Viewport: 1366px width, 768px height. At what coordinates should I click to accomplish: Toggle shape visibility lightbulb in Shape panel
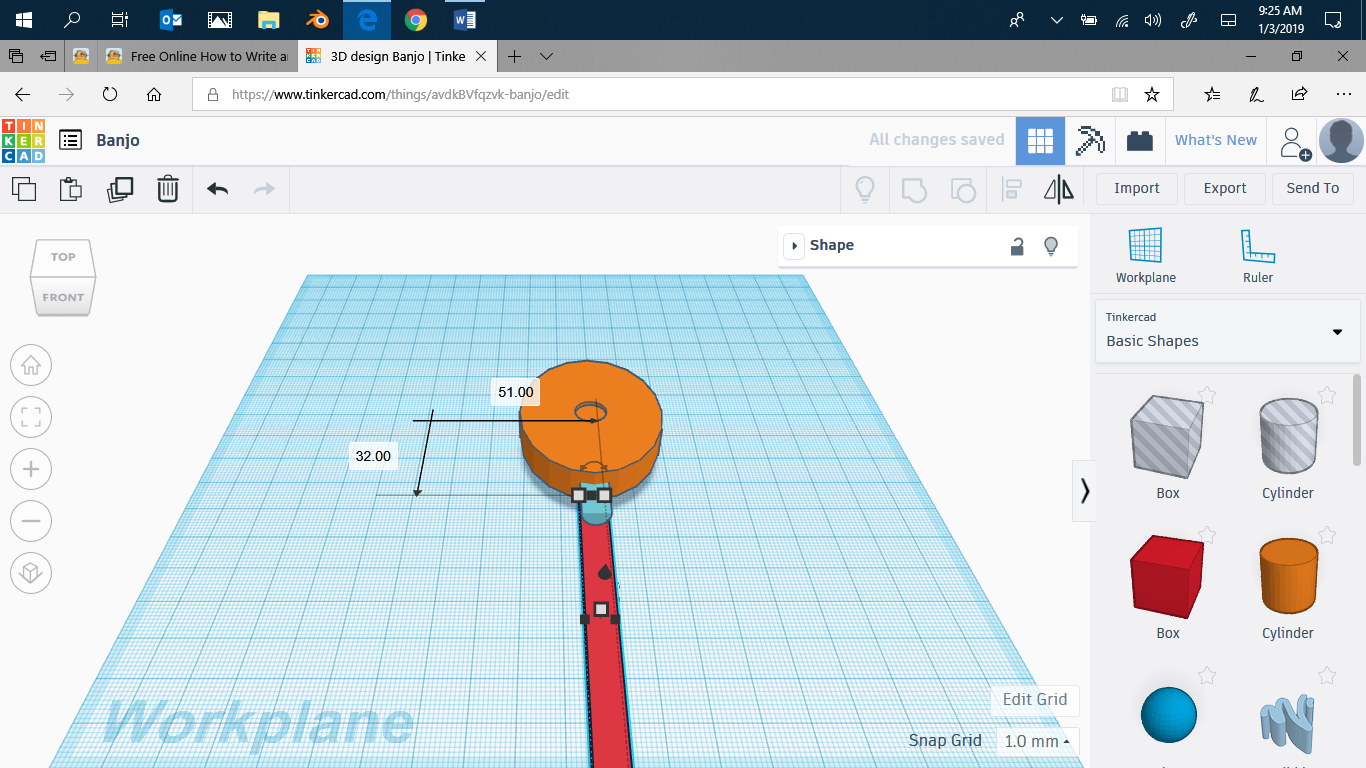tap(1051, 246)
